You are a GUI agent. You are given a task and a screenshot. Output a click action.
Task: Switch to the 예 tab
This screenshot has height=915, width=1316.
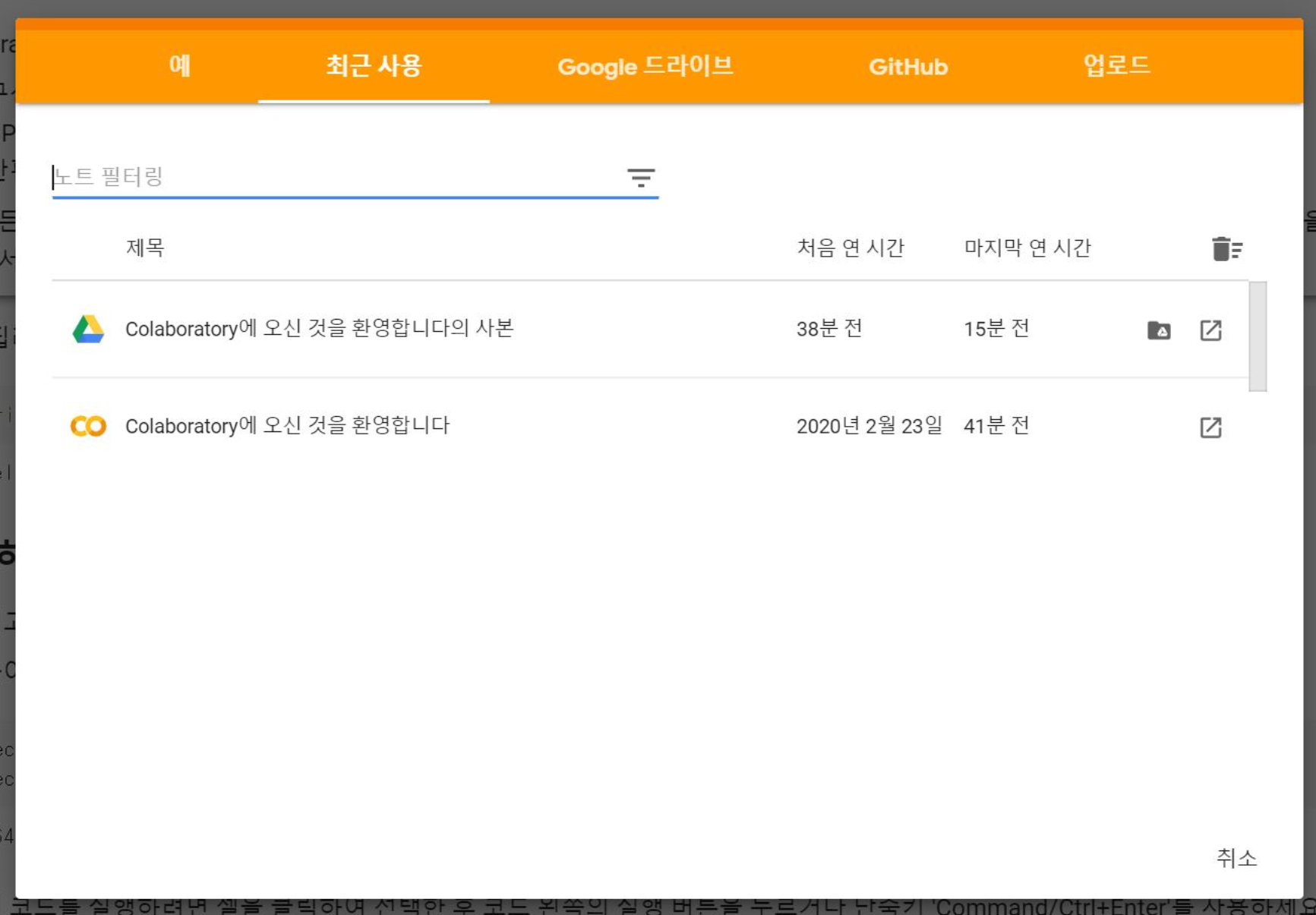pos(179,66)
